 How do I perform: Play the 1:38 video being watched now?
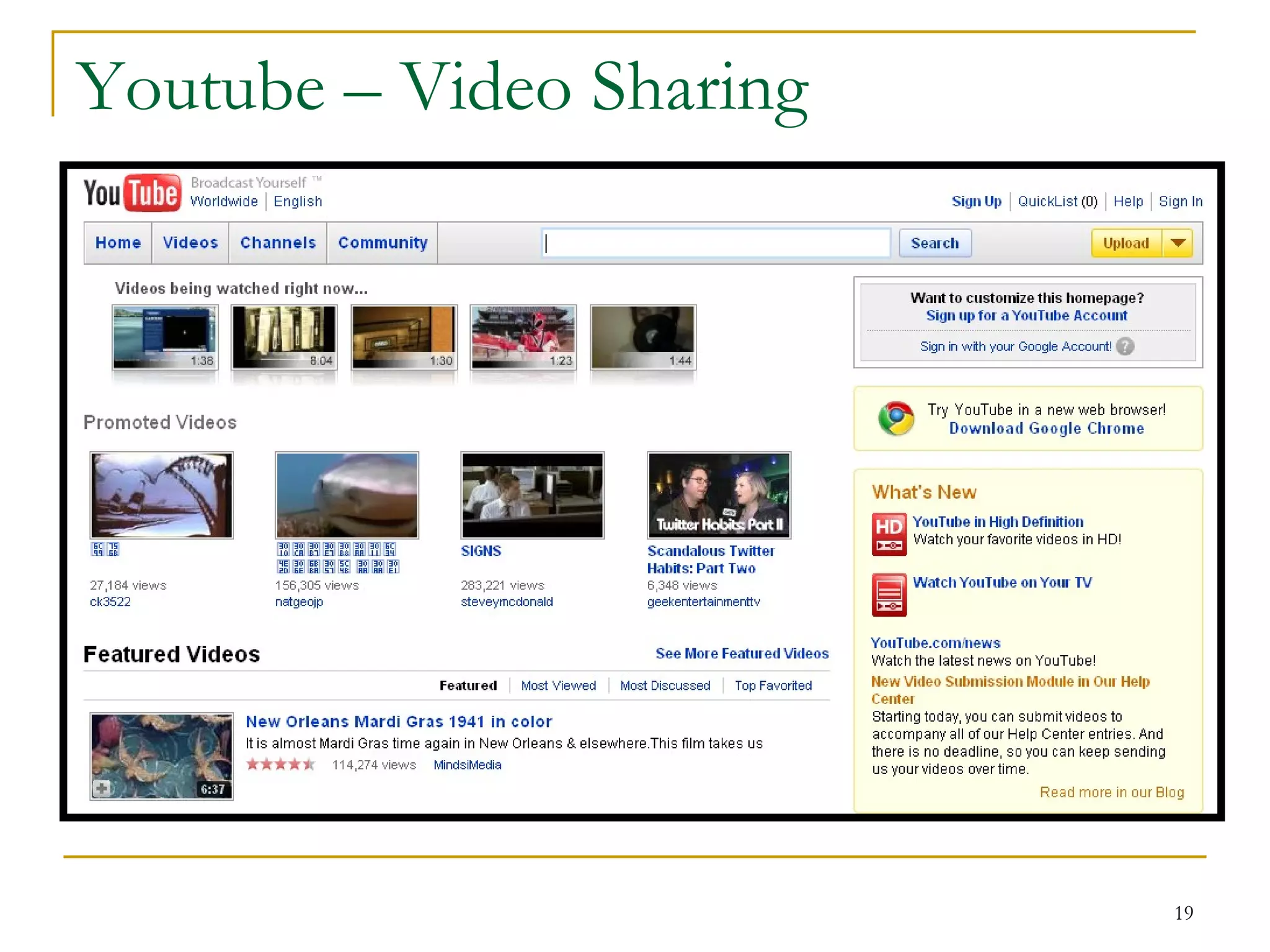[x=164, y=337]
